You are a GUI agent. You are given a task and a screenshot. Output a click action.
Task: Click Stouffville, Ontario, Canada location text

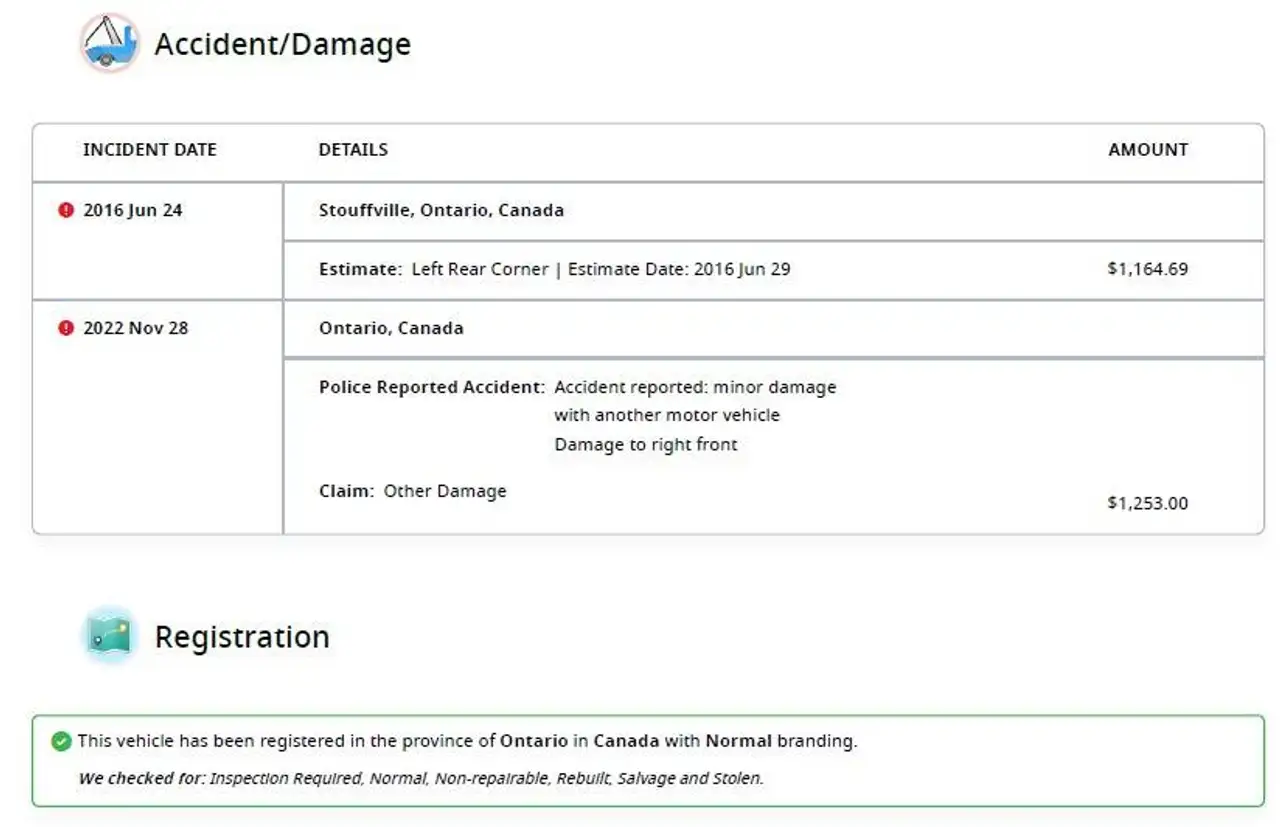pos(441,210)
